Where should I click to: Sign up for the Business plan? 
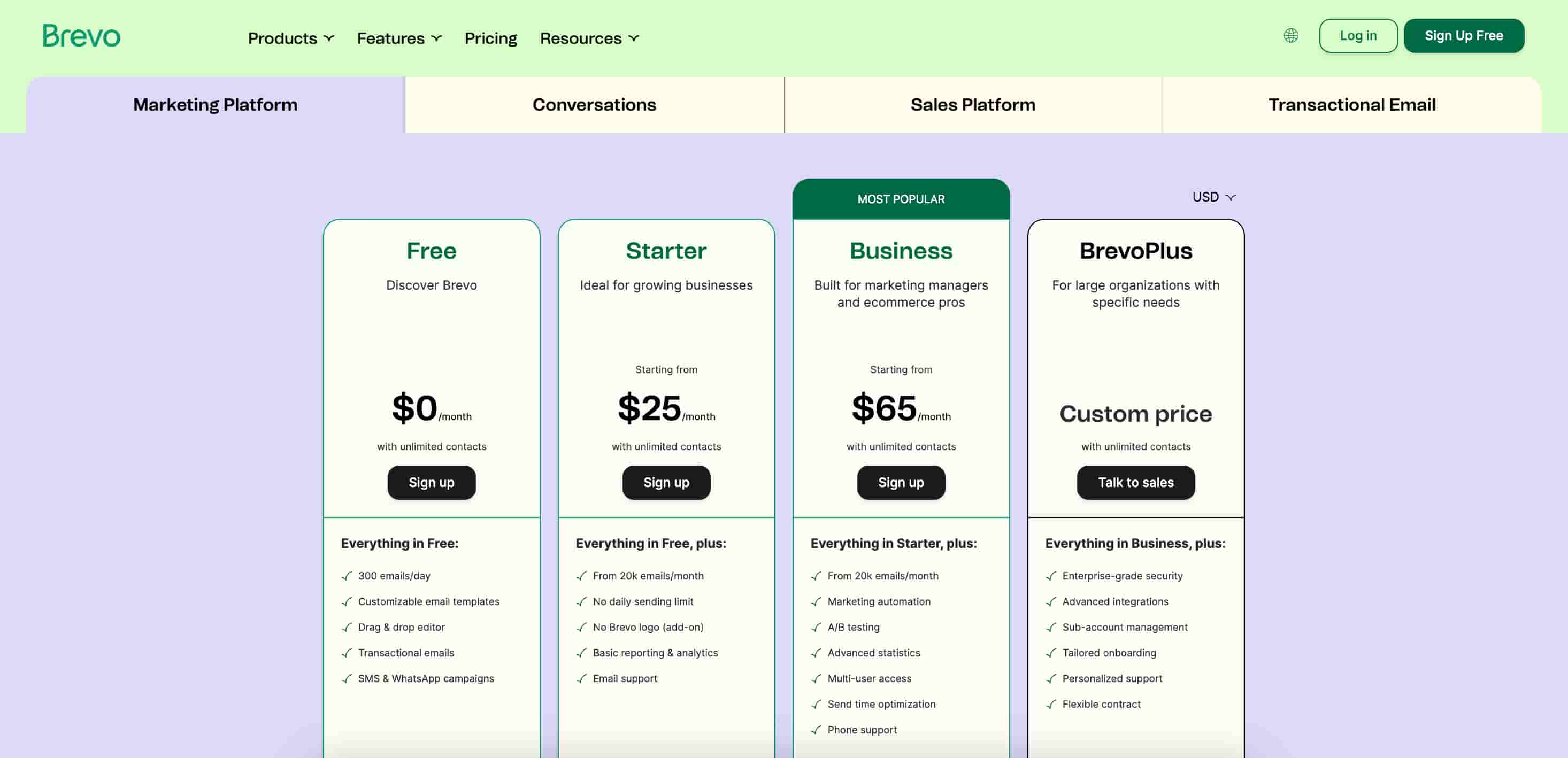901,482
